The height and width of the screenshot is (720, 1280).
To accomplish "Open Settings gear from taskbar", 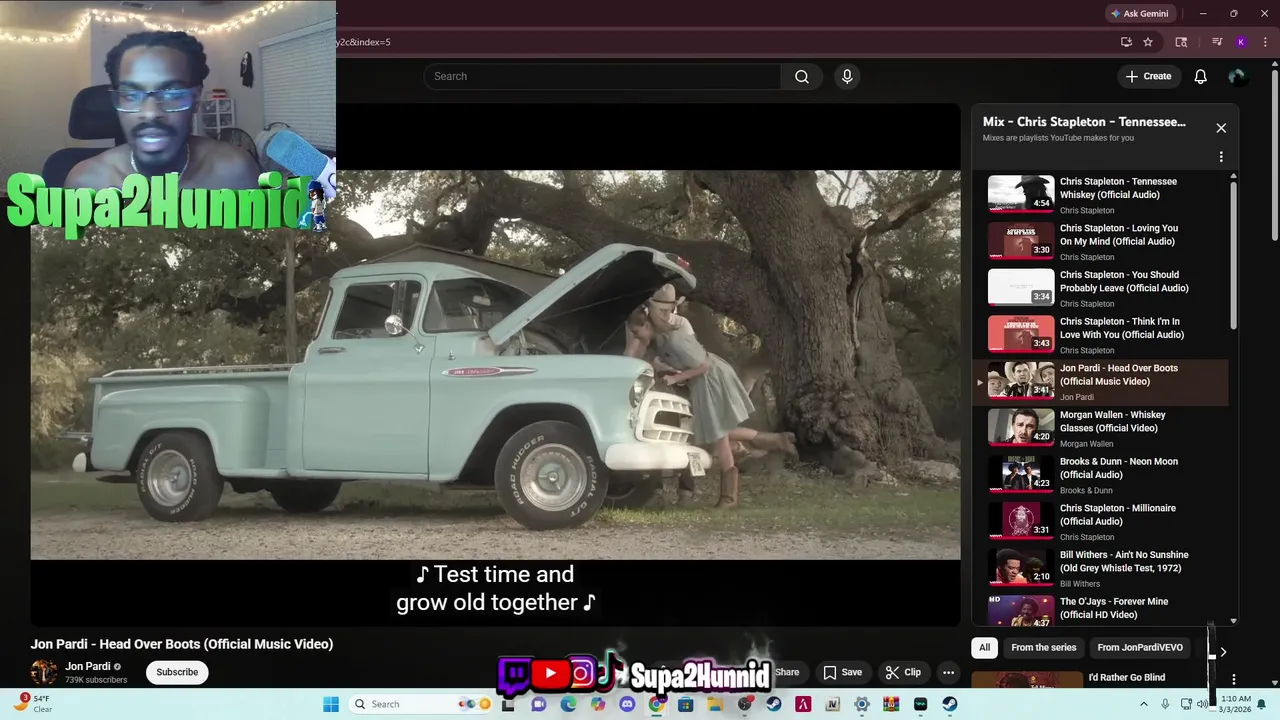I will click(x=861, y=704).
